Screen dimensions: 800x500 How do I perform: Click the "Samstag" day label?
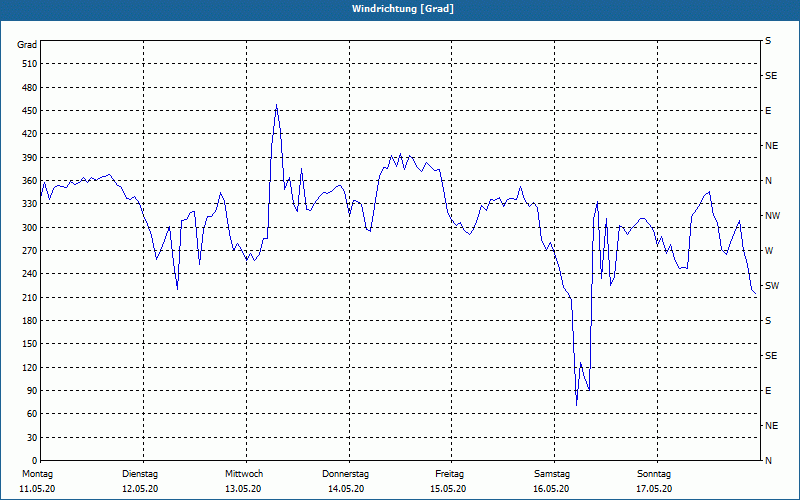point(552,474)
